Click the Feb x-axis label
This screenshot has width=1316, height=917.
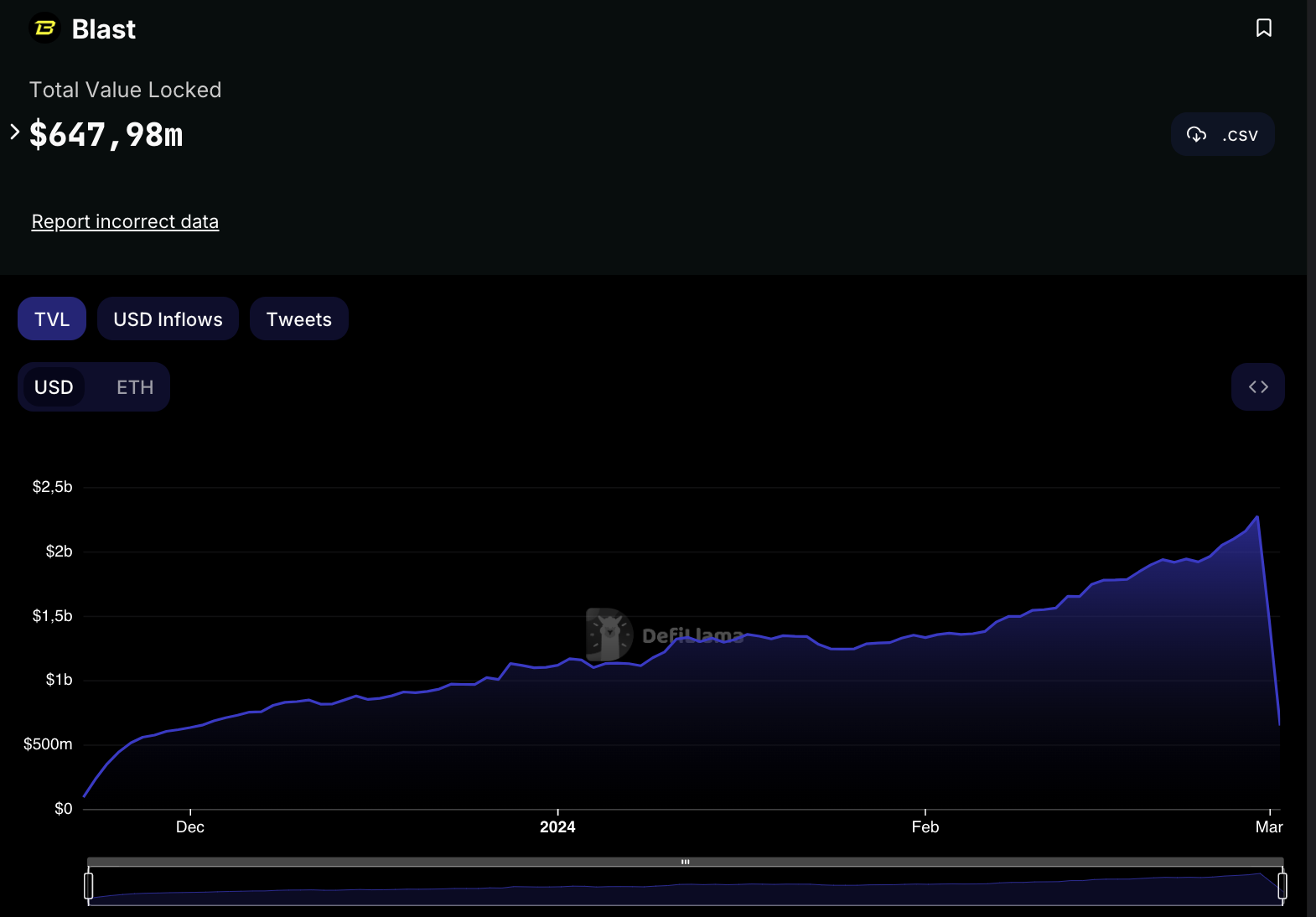click(925, 827)
